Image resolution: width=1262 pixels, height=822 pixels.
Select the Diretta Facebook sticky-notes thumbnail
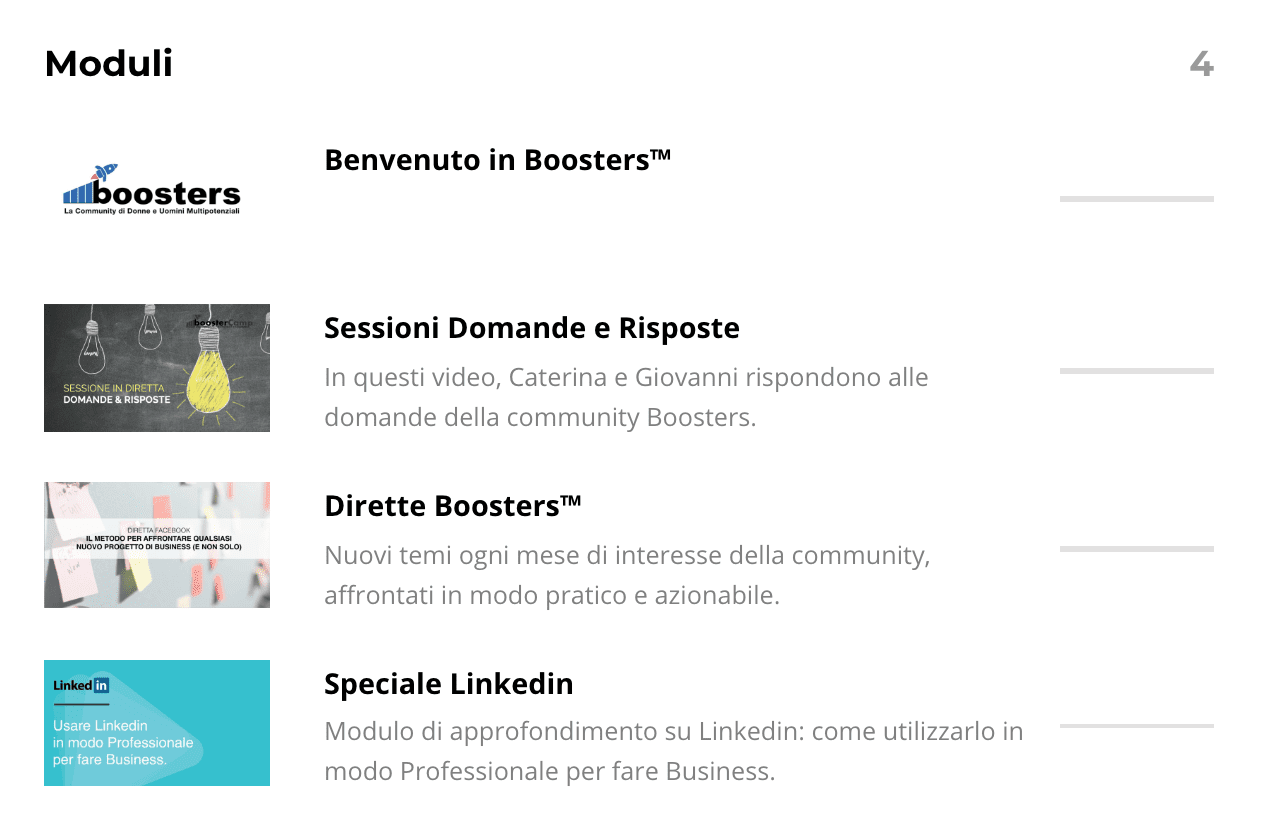point(157,545)
